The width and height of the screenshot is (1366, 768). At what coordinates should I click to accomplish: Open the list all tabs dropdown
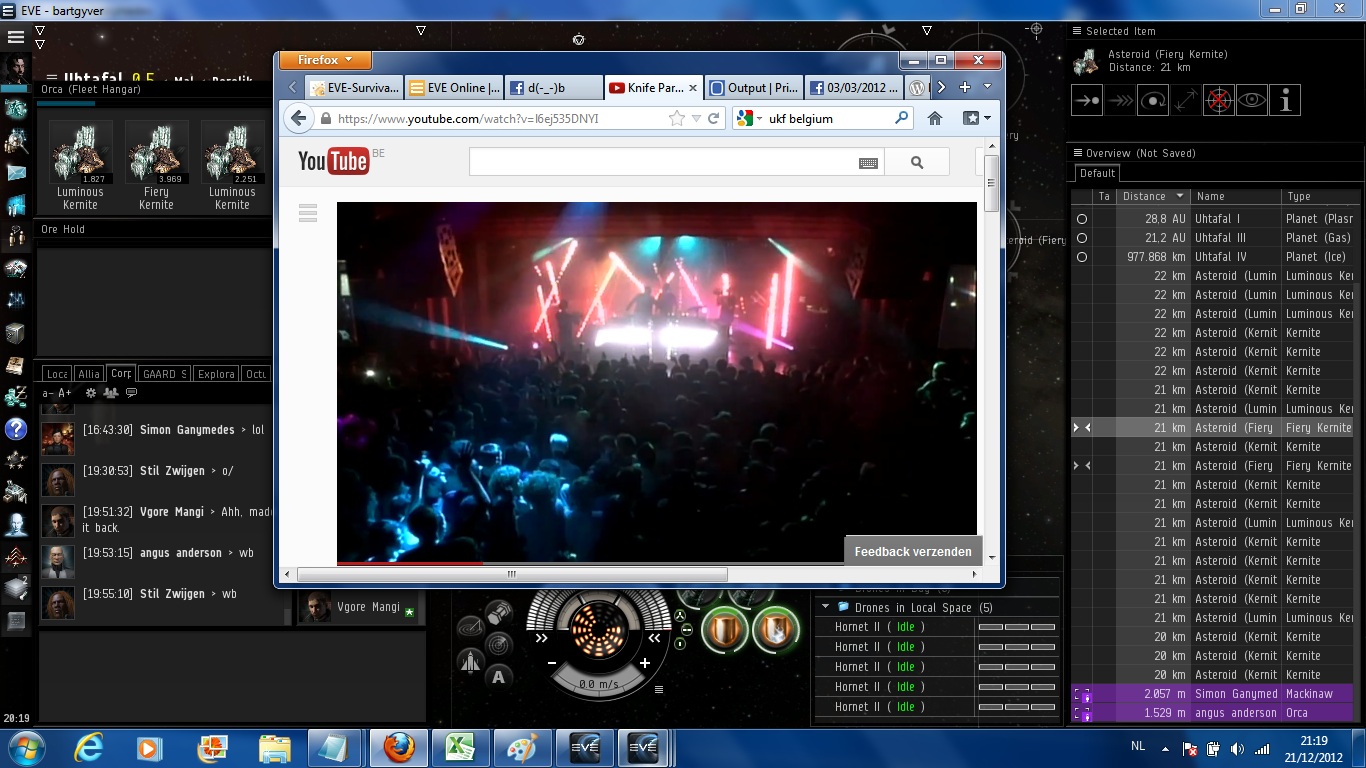click(988, 87)
